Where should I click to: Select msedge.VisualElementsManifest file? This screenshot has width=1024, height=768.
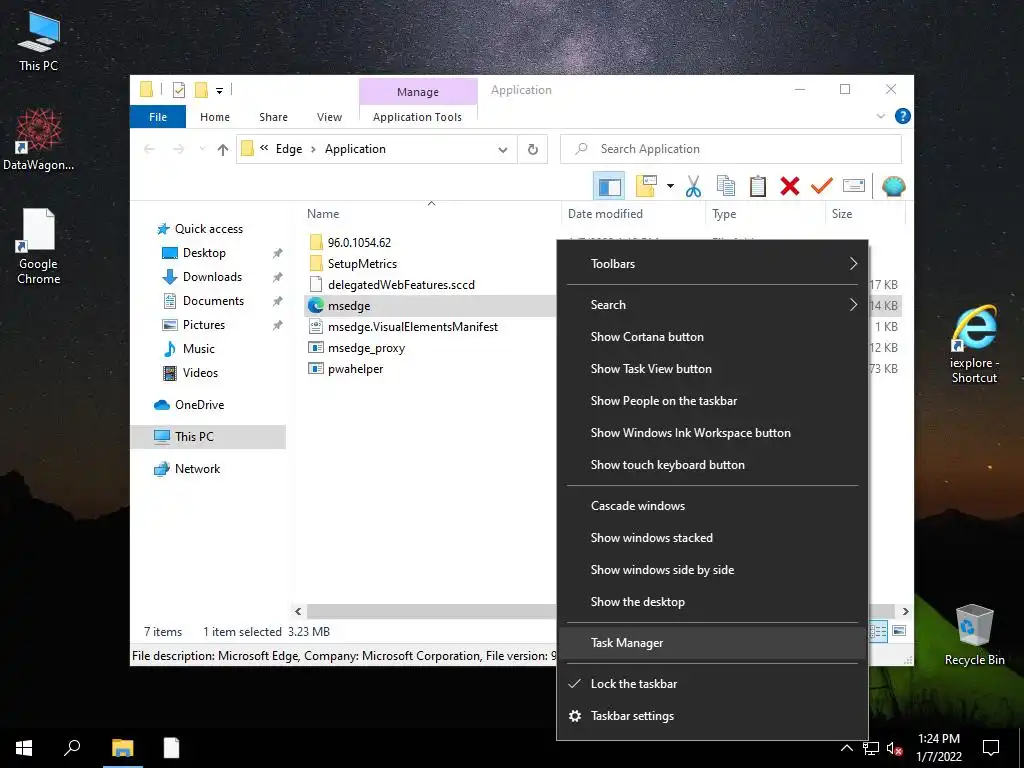tap(413, 327)
